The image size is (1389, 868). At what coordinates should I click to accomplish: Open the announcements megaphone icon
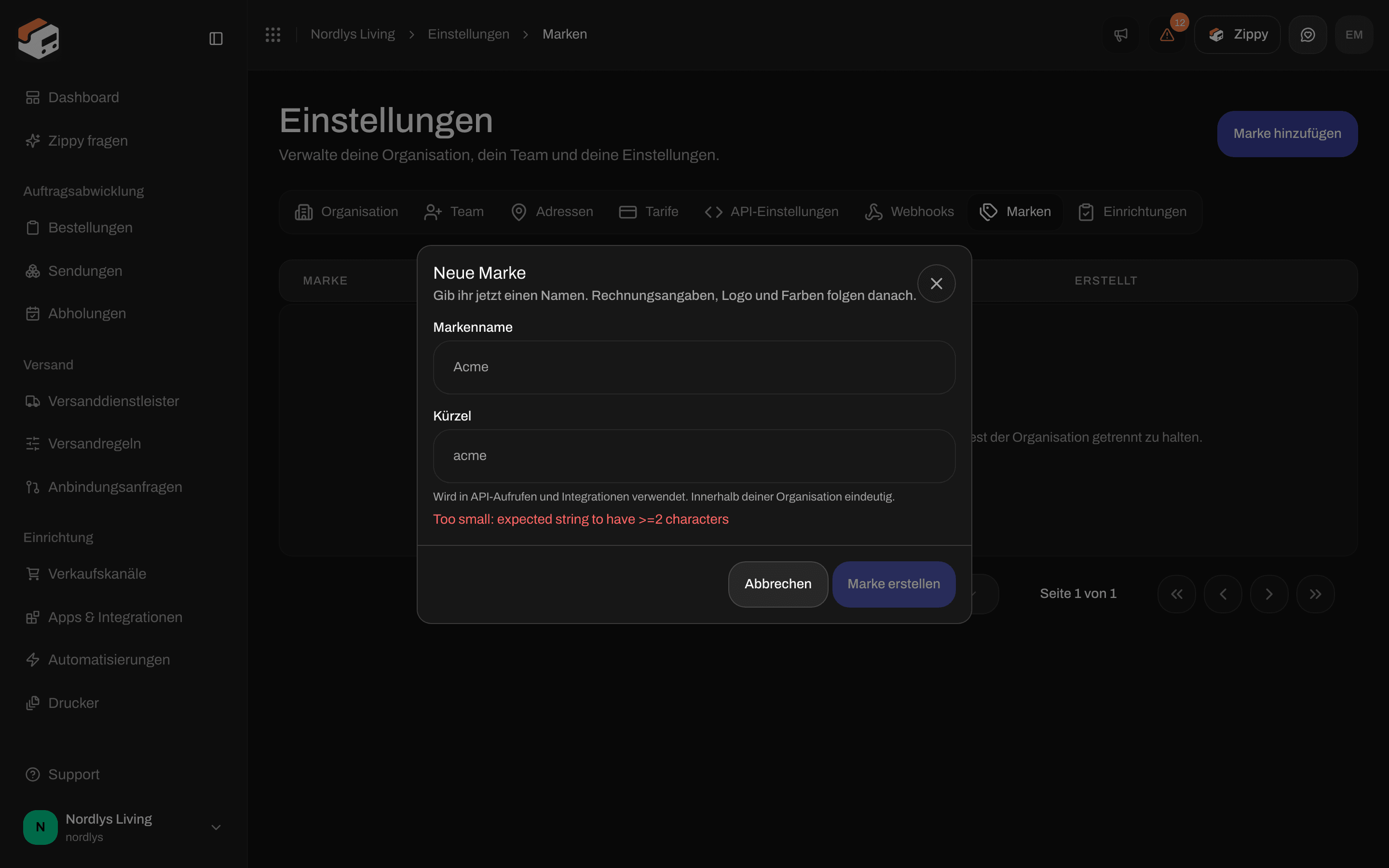point(1121,35)
